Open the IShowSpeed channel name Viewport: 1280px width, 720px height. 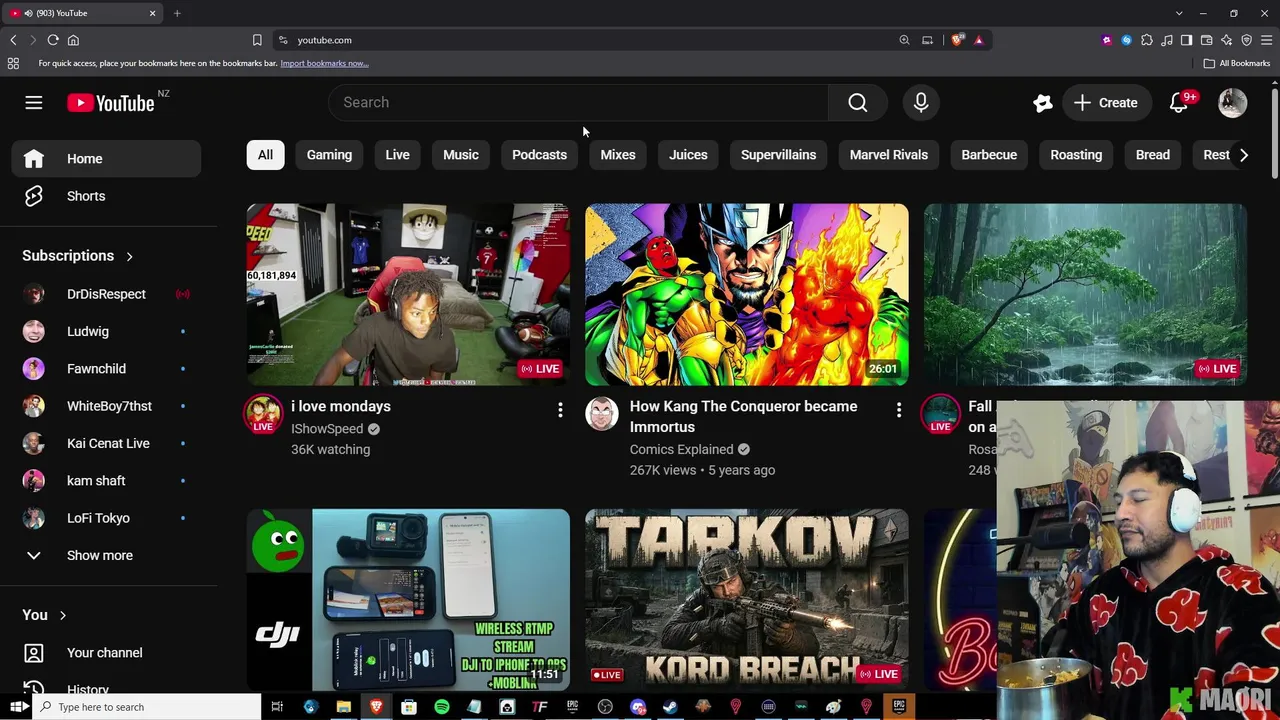click(327, 429)
